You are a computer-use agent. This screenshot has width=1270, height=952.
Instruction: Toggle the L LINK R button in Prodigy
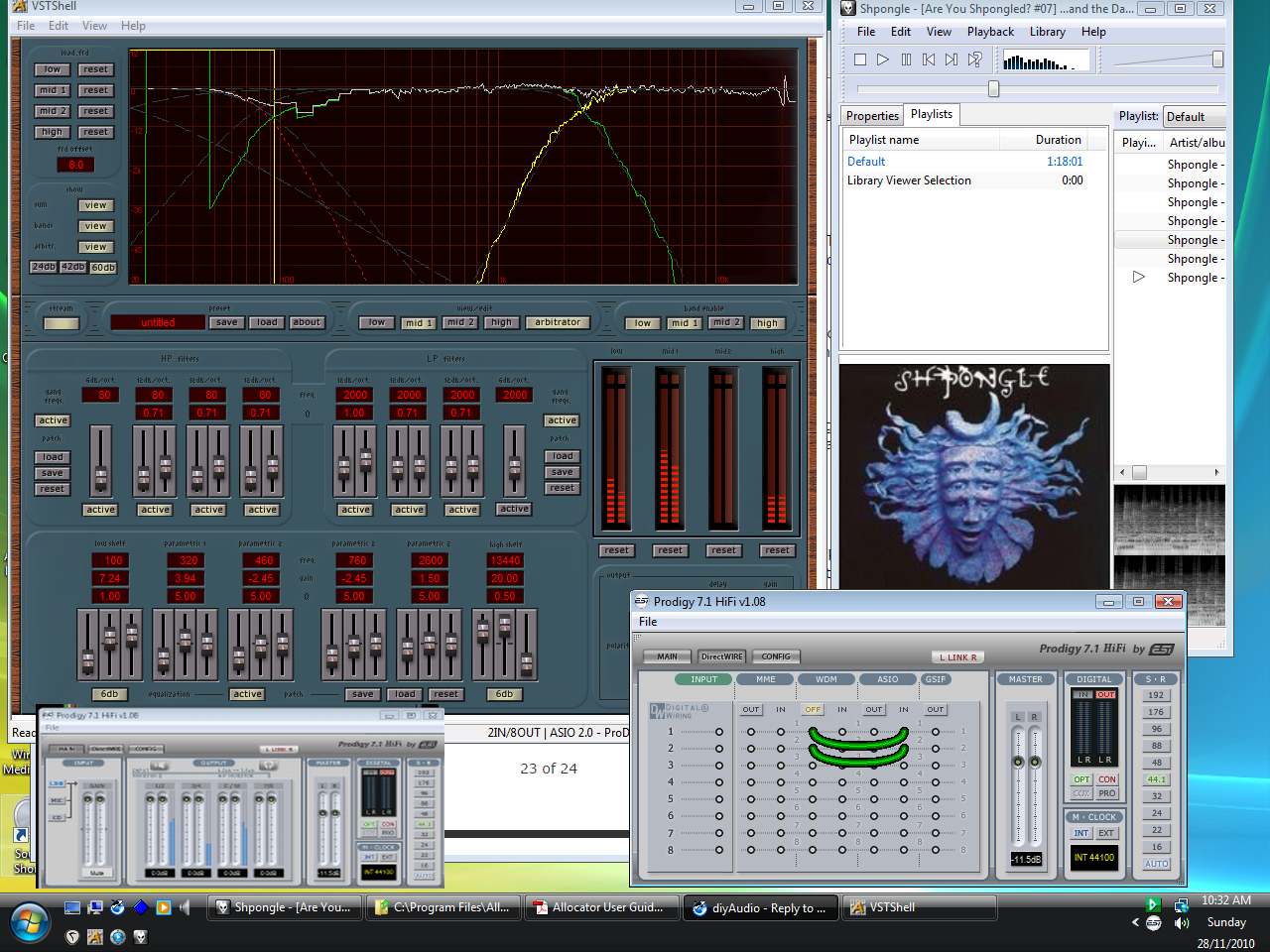(x=957, y=656)
